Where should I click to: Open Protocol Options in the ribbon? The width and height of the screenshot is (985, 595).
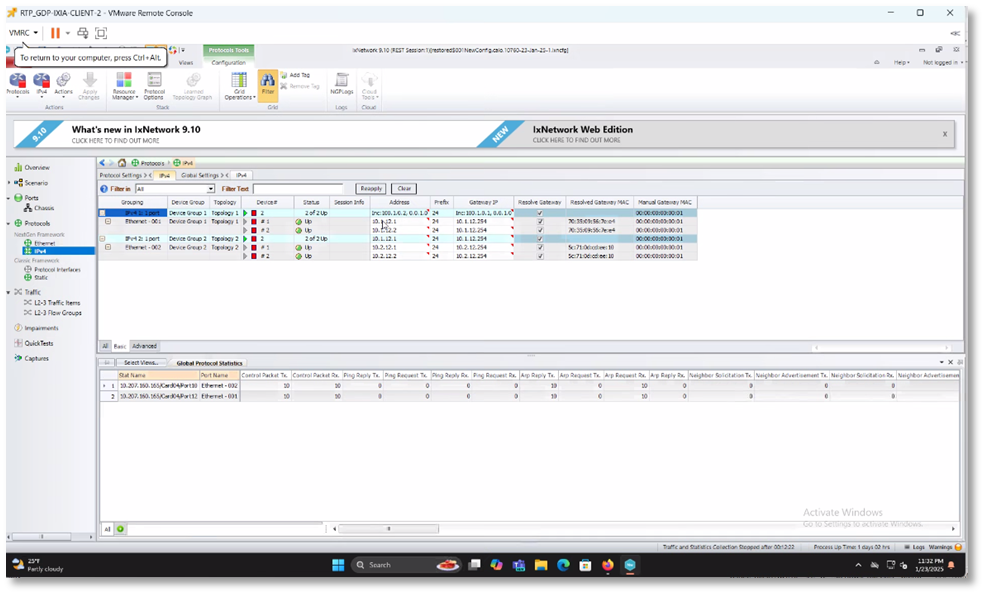click(154, 85)
